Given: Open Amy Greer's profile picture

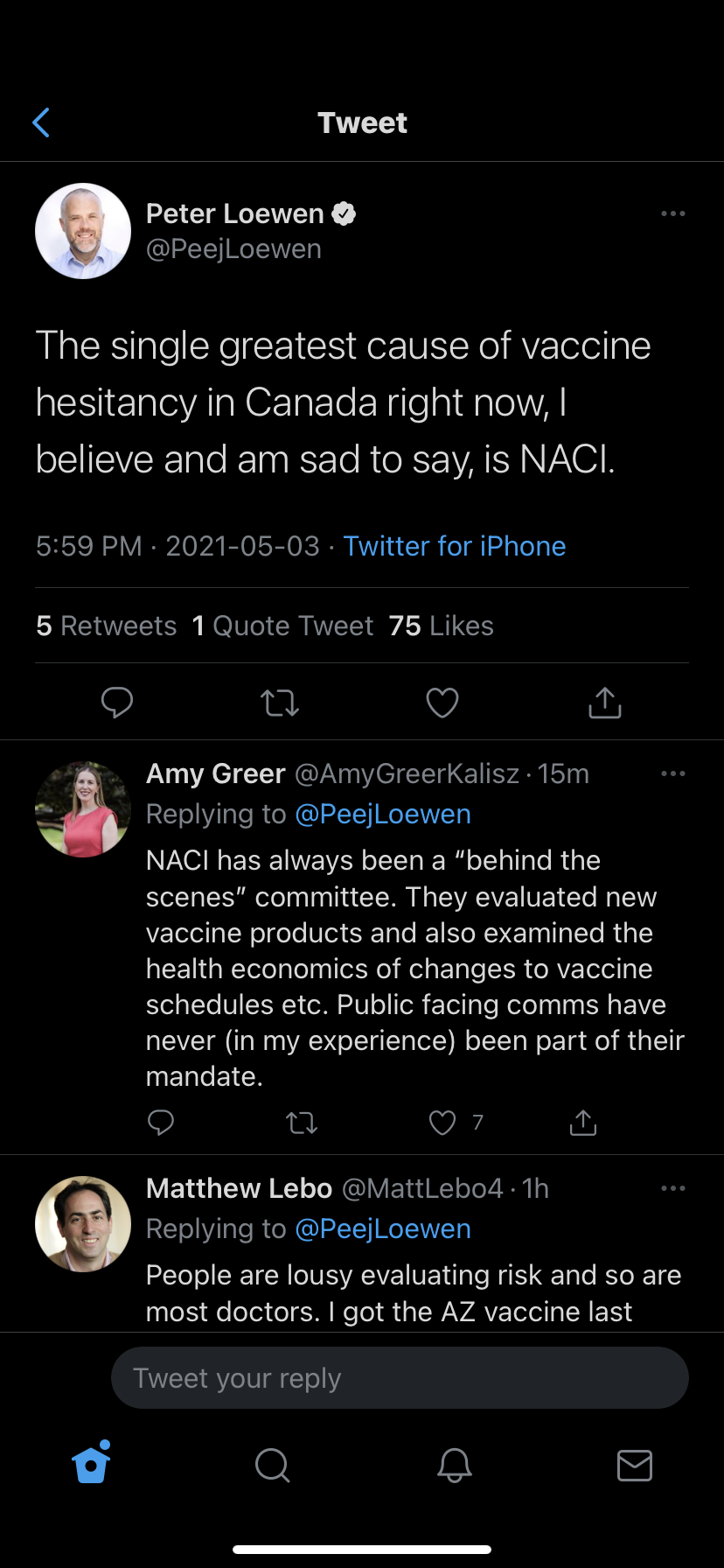Looking at the screenshot, I should [x=83, y=808].
